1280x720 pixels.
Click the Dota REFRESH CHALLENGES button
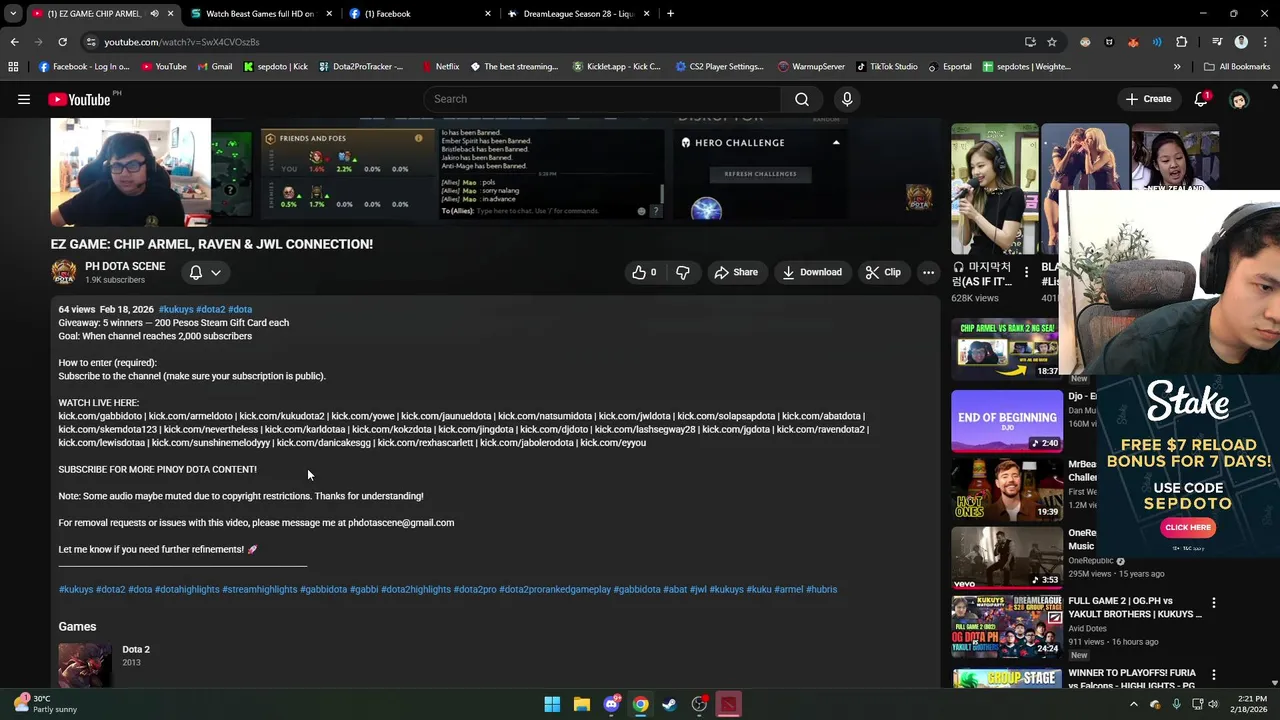point(761,174)
